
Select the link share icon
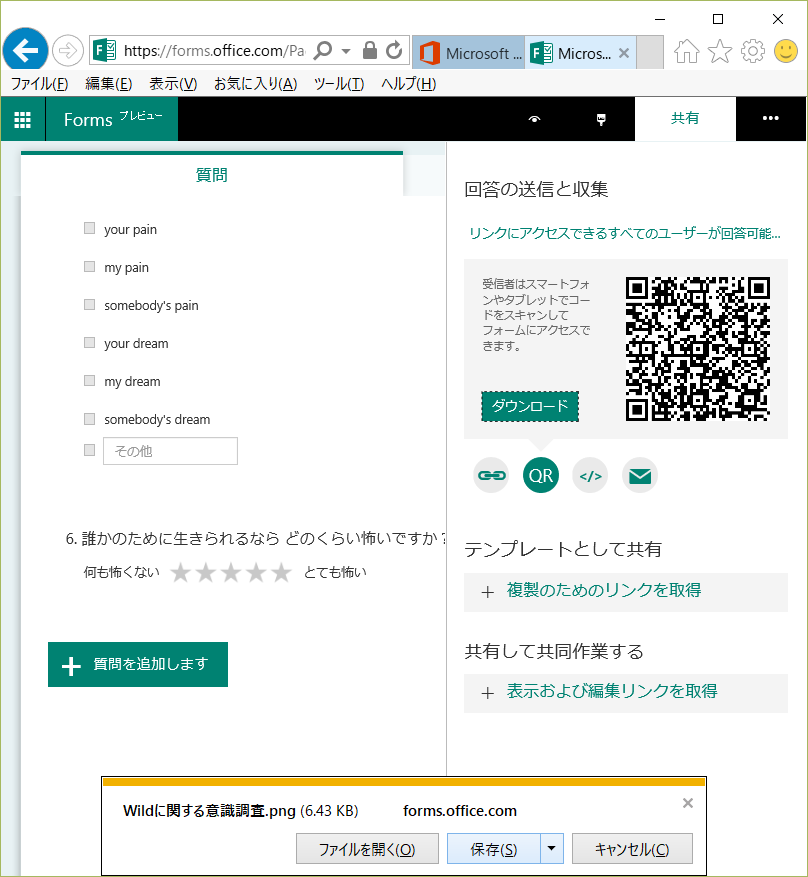492,475
